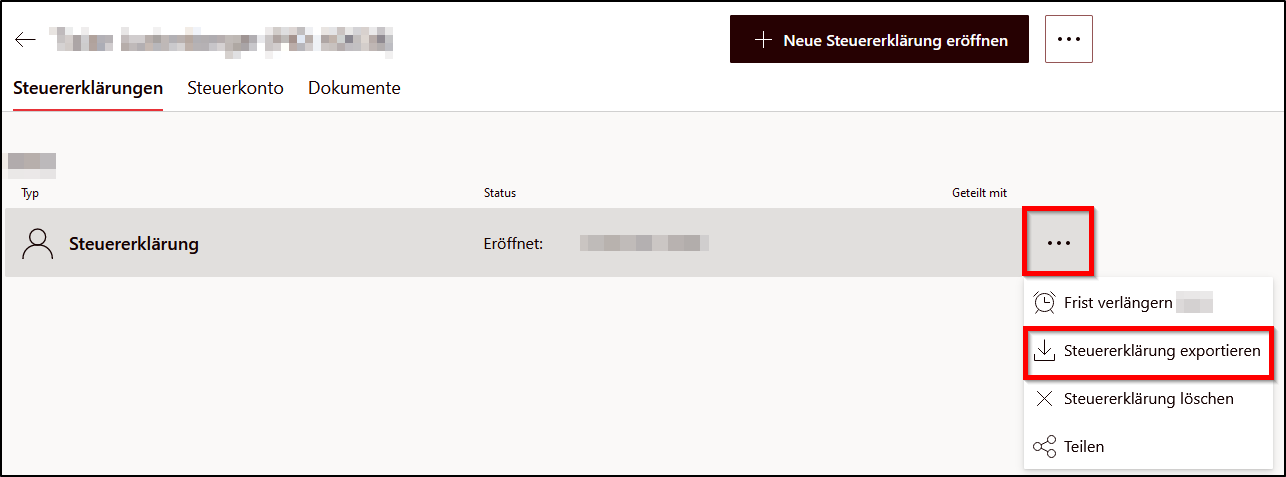
Task: Choose Steuererklärung exportieren from the menu
Action: (x=1149, y=352)
